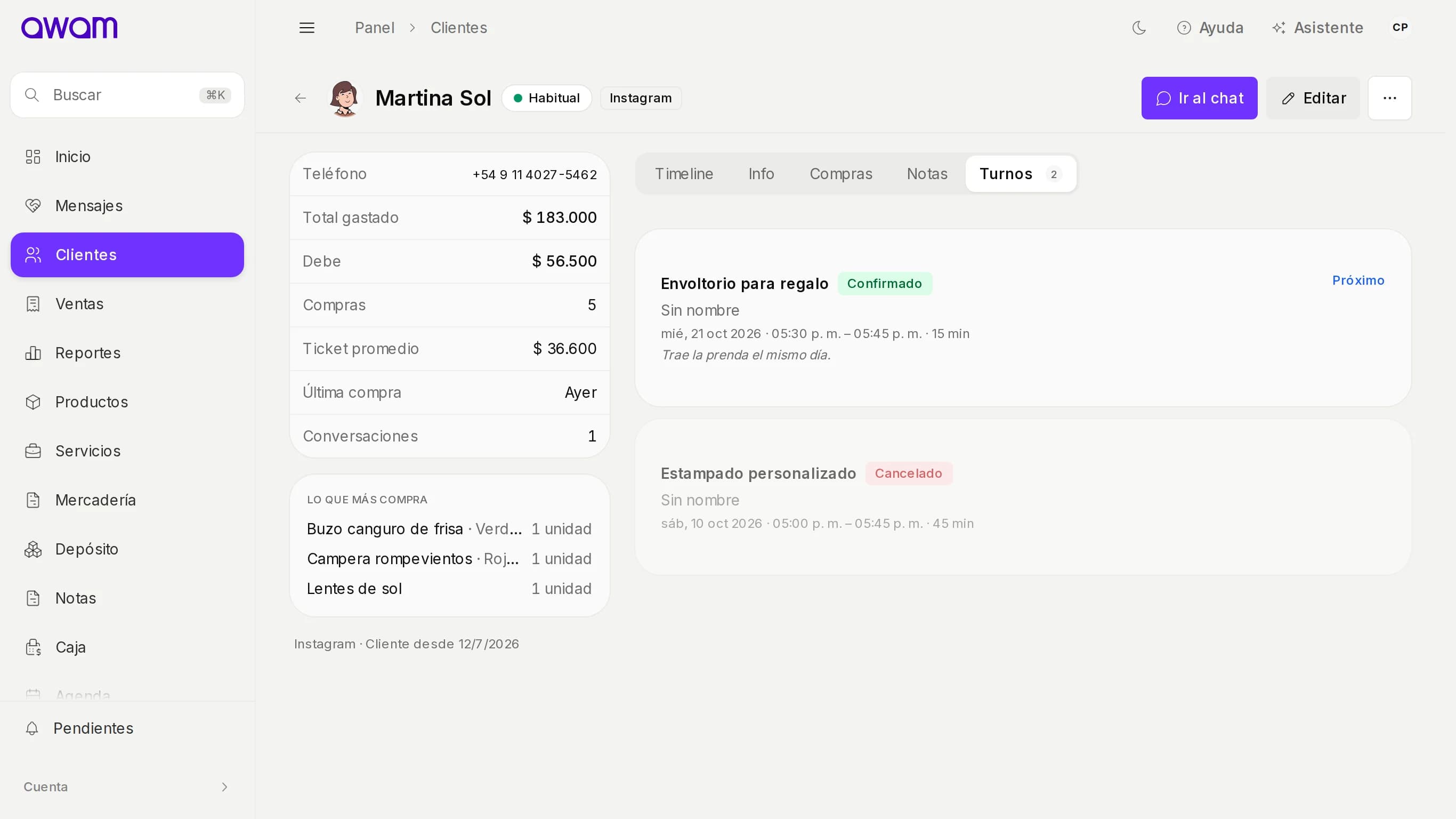The width and height of the screenshot is (1456, 819).
Task: Open the Reportes section
Action: pos(127,353)
